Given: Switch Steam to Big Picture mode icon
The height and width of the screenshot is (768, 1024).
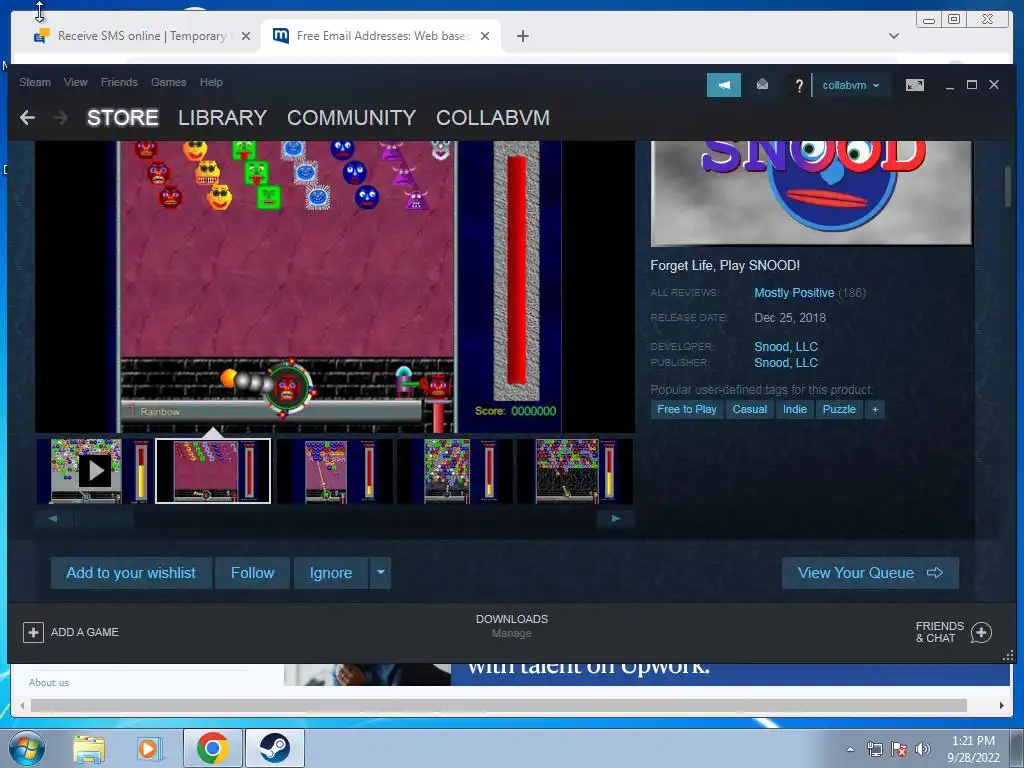Looking at the screenshot, I should tap(915, 85).
